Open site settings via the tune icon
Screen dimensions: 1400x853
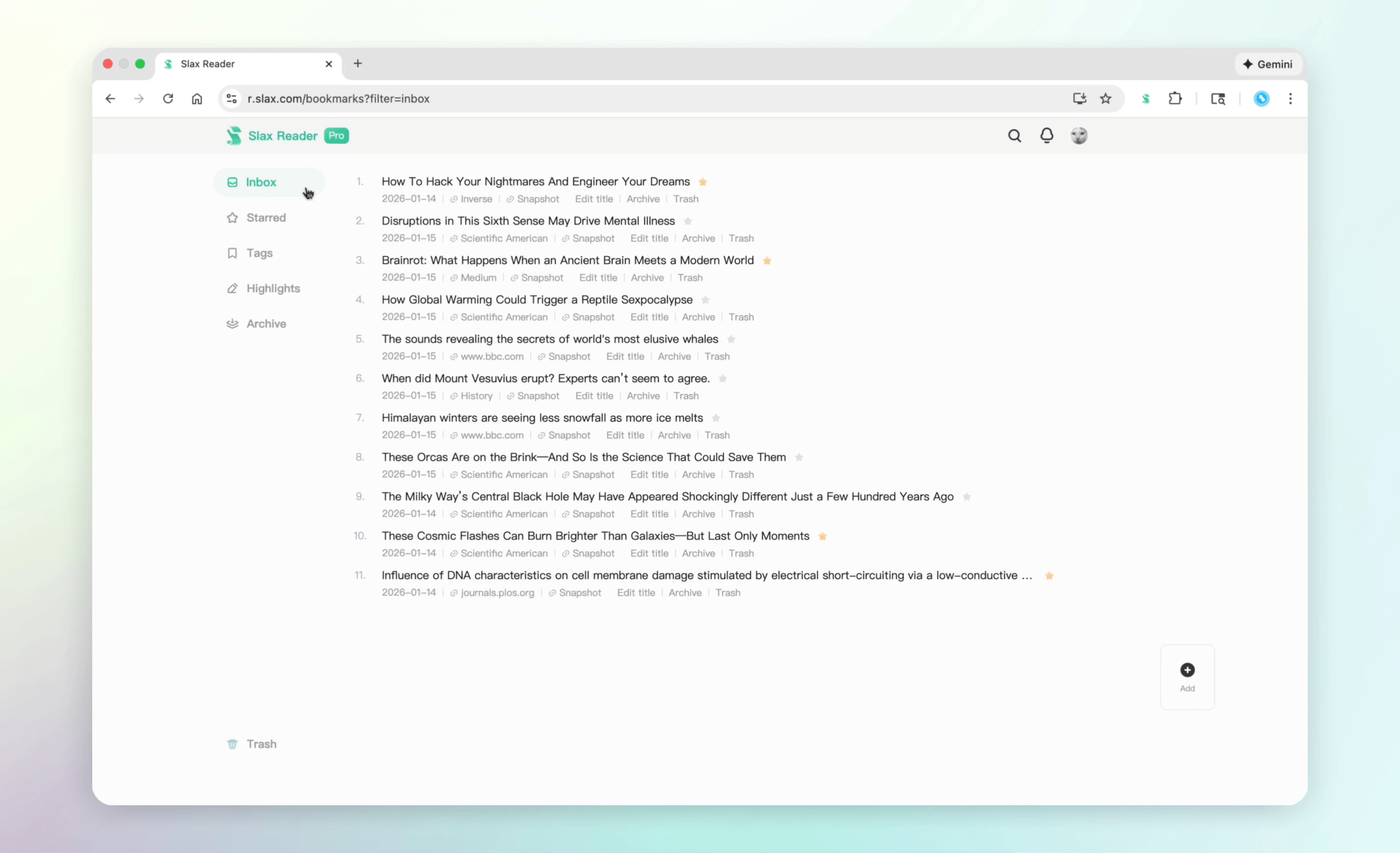231,99
